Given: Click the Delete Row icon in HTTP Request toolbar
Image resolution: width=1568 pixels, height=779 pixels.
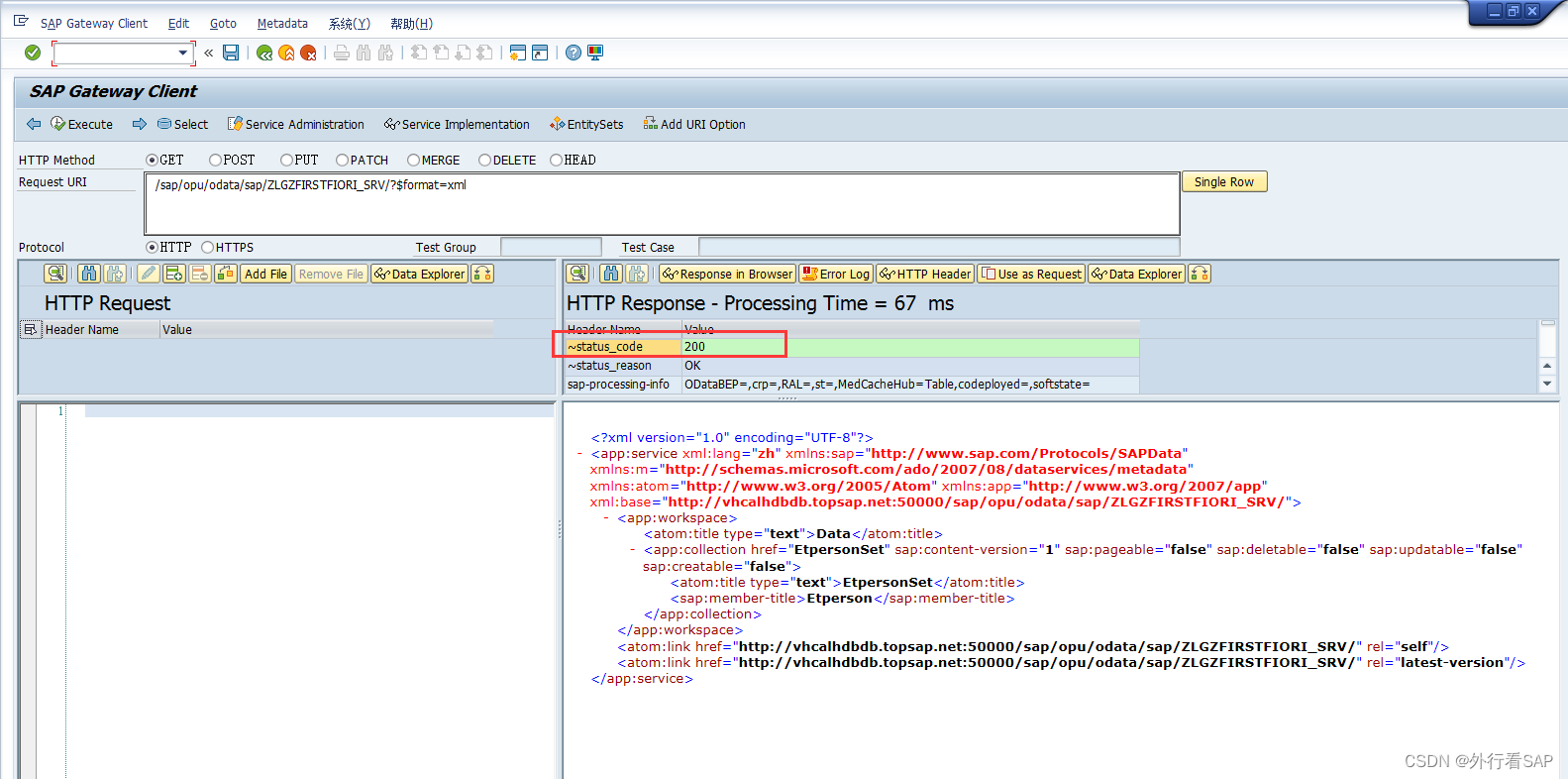Looking at the screenshot, I should [200, 274].
